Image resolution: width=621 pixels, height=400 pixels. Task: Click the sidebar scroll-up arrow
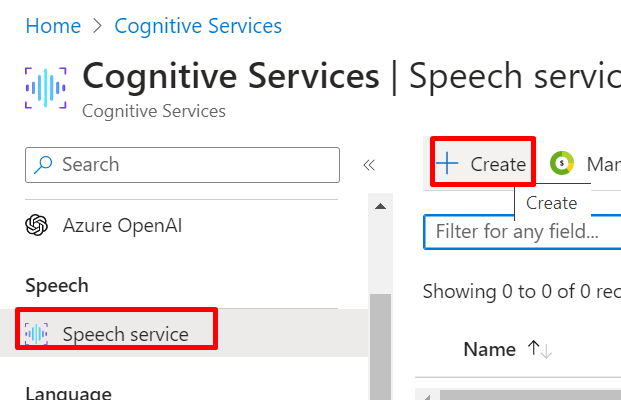380,206
